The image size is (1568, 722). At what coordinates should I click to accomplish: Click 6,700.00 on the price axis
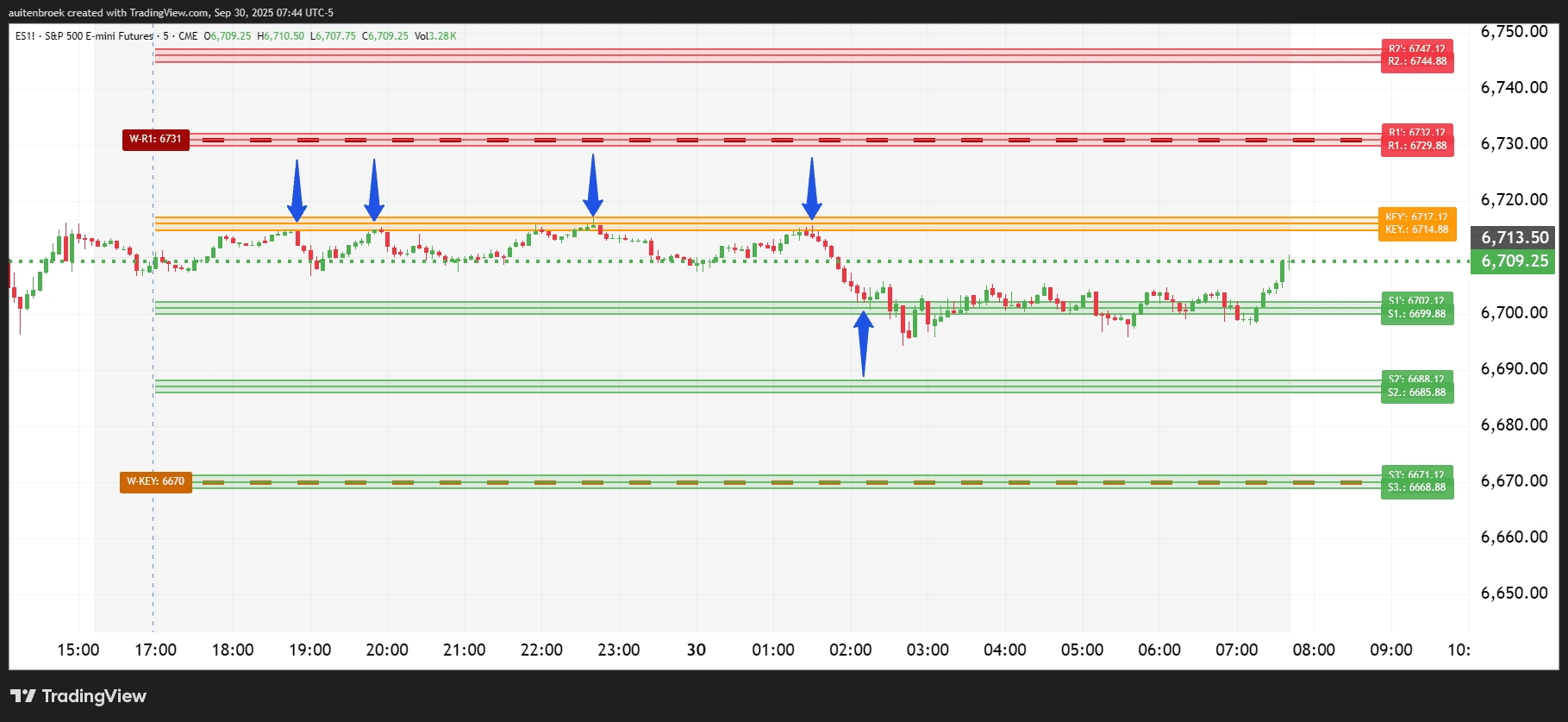click(1514, 312)
